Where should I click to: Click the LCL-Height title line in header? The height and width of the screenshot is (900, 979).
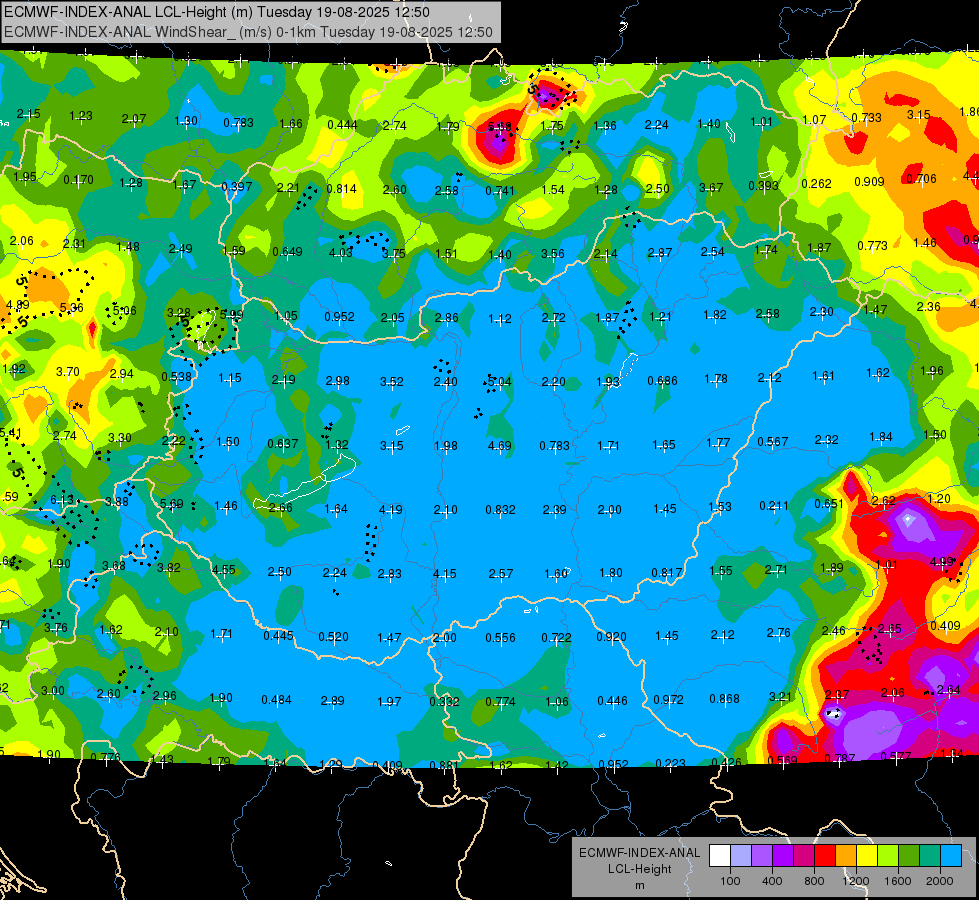217,12
